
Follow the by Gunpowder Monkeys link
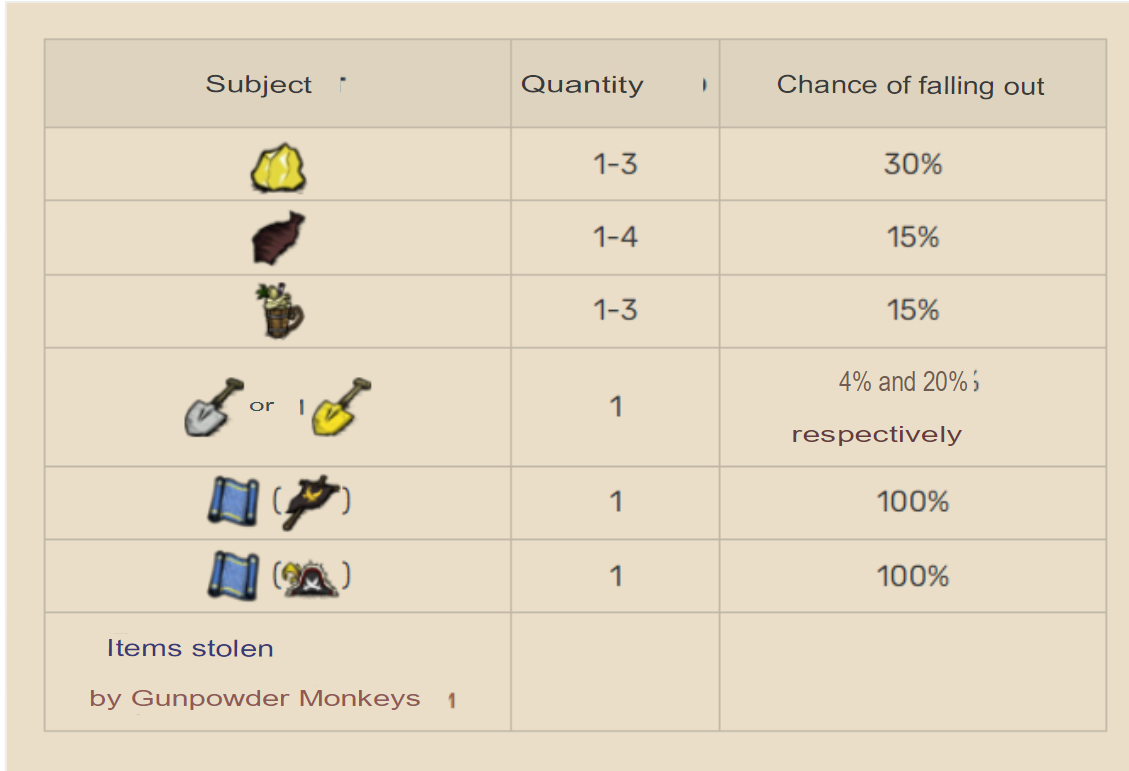255,698
